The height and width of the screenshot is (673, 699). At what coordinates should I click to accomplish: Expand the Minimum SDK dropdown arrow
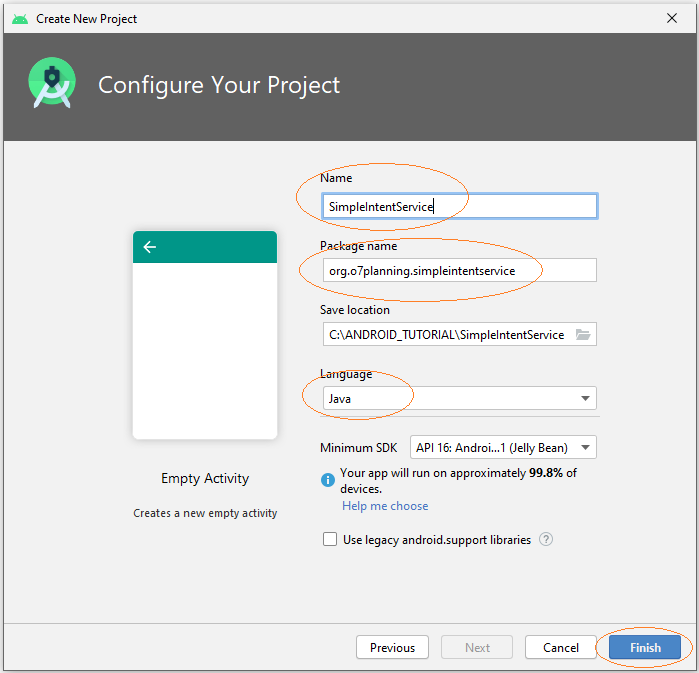585,447
